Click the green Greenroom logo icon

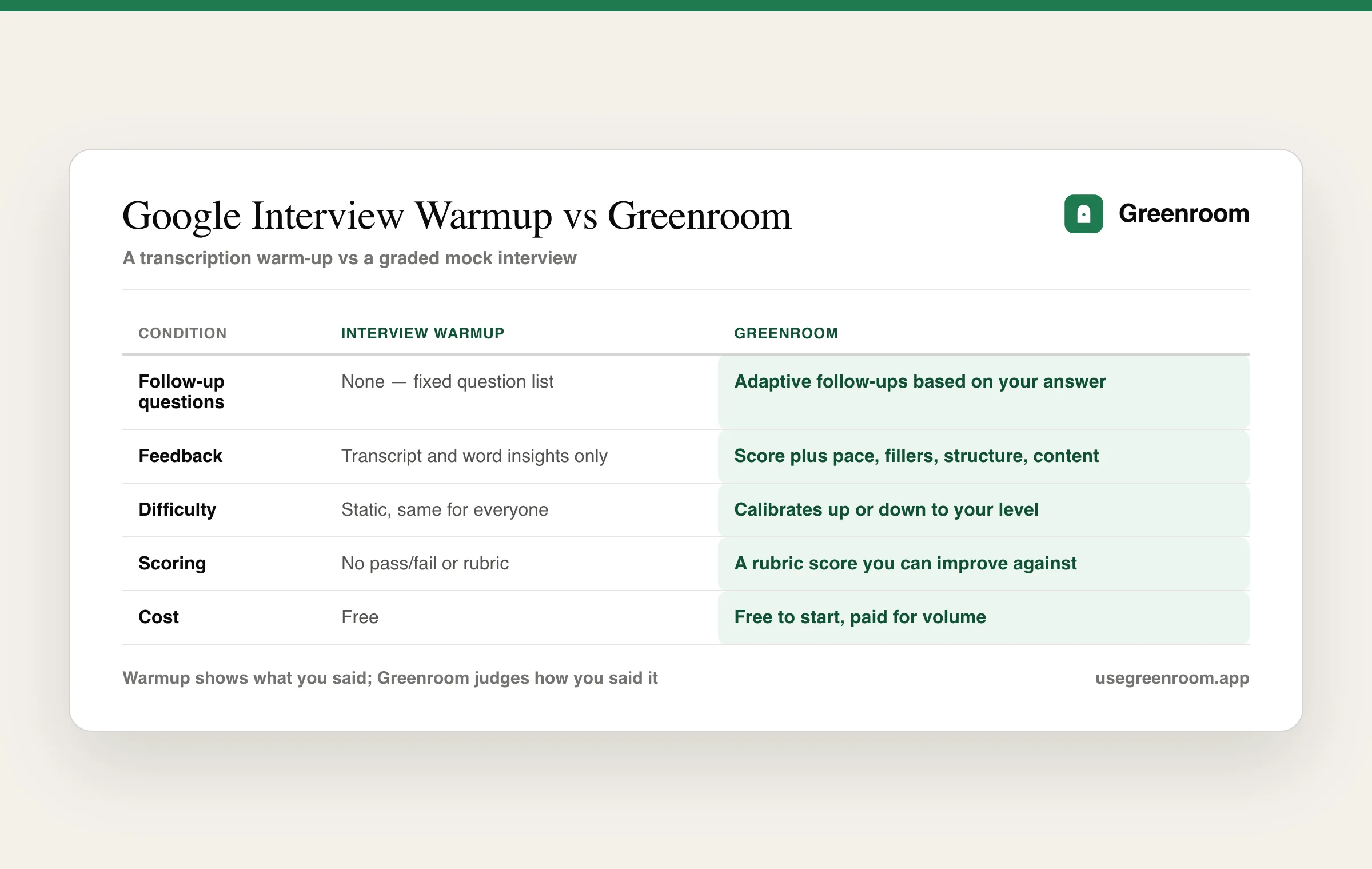coord(1083,214)
